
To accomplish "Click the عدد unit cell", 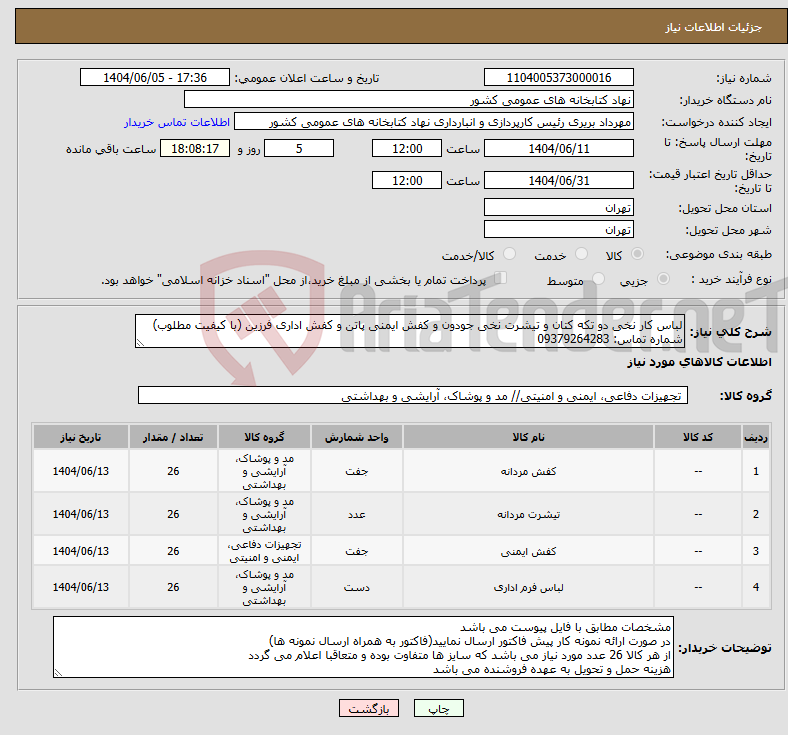I will click(356, 514).
